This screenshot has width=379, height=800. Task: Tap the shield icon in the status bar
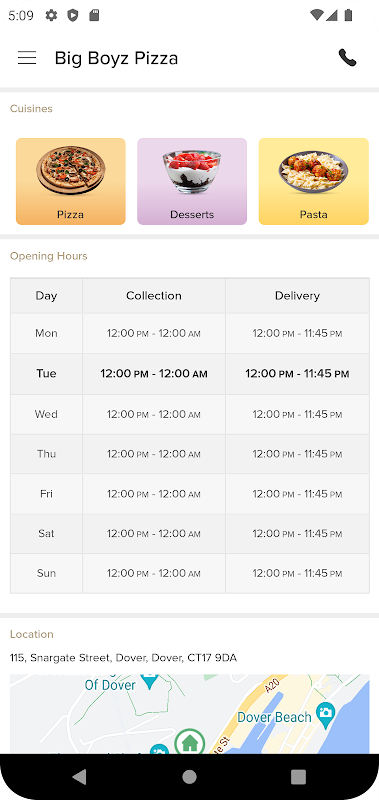click(x=73, y=15)
